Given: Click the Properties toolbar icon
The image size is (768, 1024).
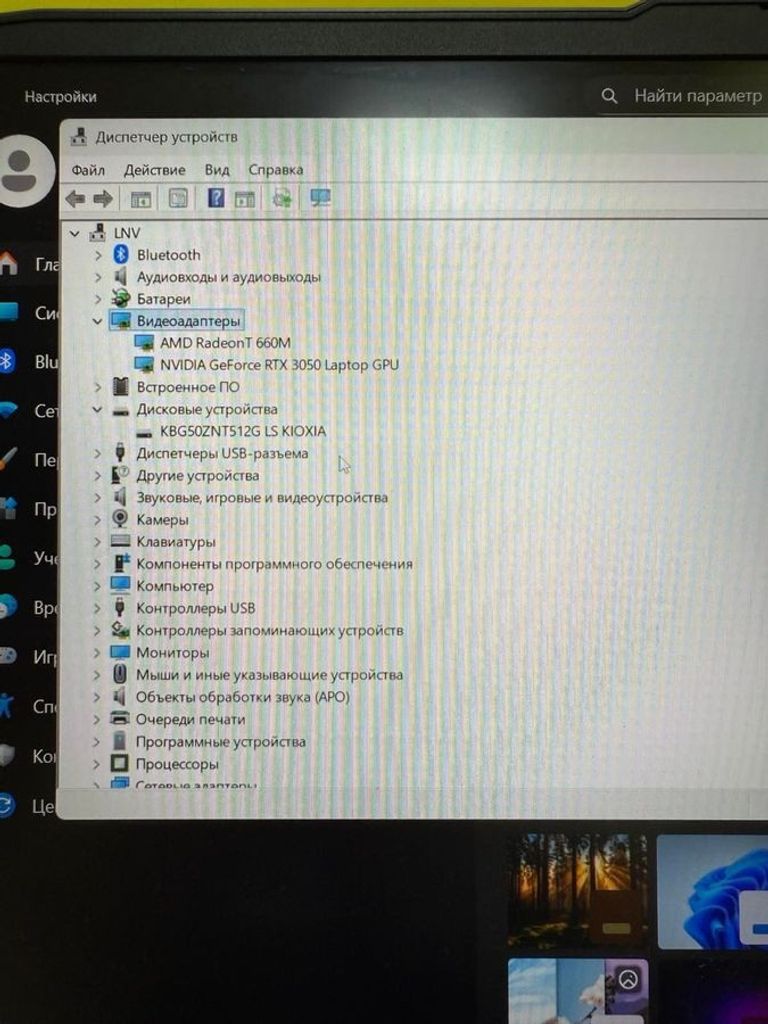Looking at the screenshot, I should click(x=178, y=198).
